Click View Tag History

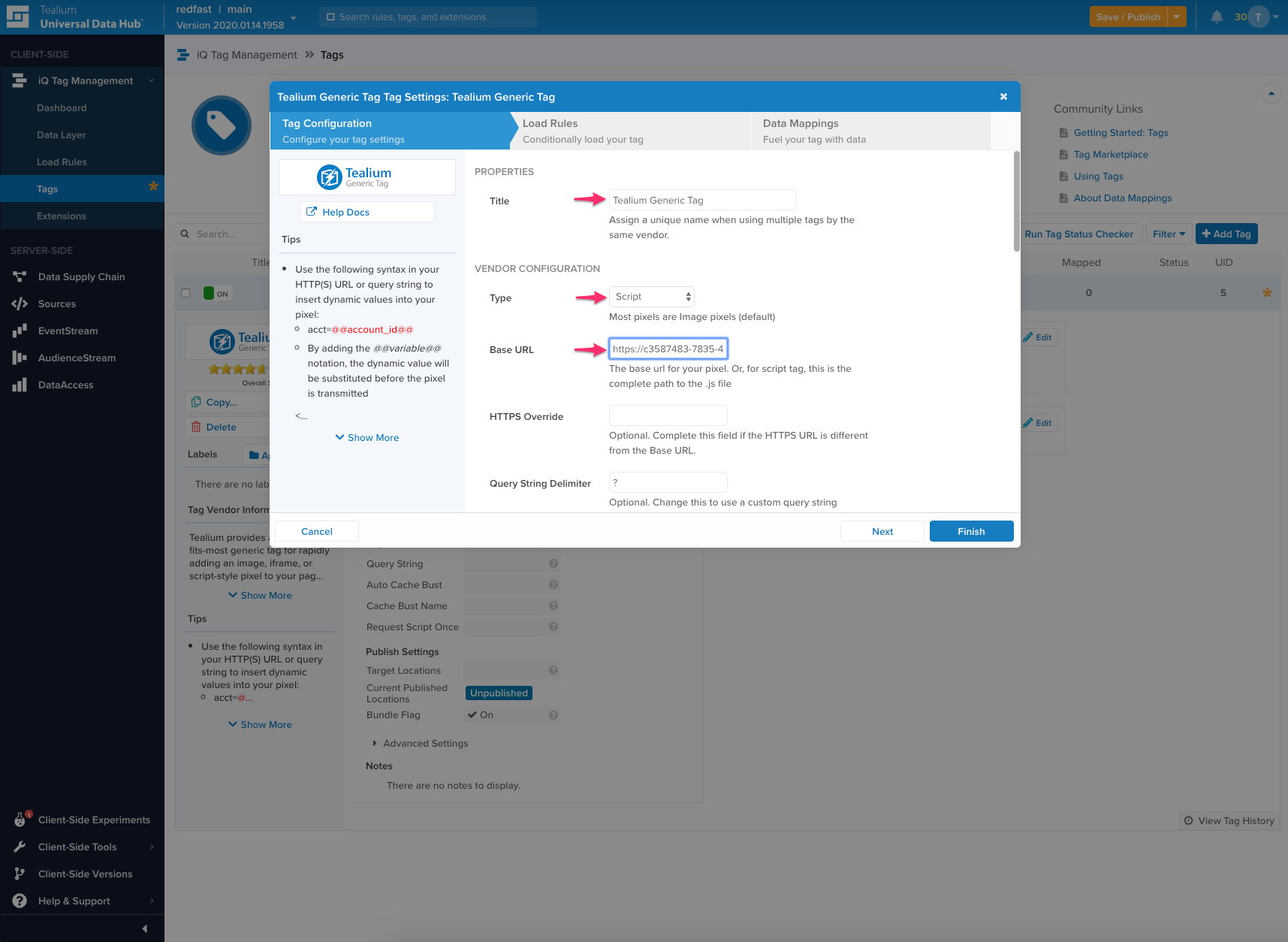(x=1229, y=820)
